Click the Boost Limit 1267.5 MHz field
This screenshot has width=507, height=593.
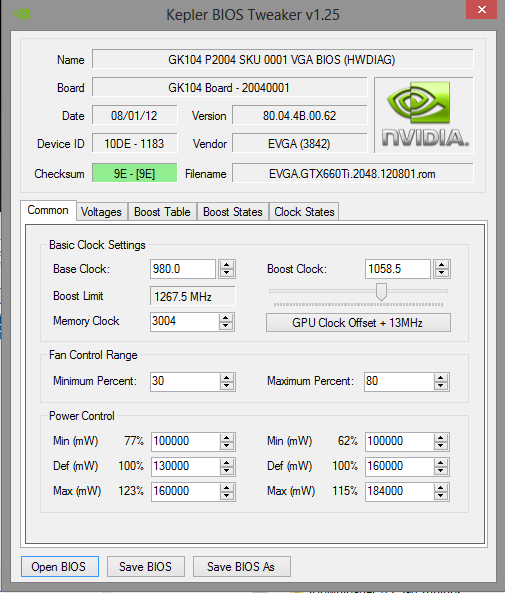pos(193,296)
